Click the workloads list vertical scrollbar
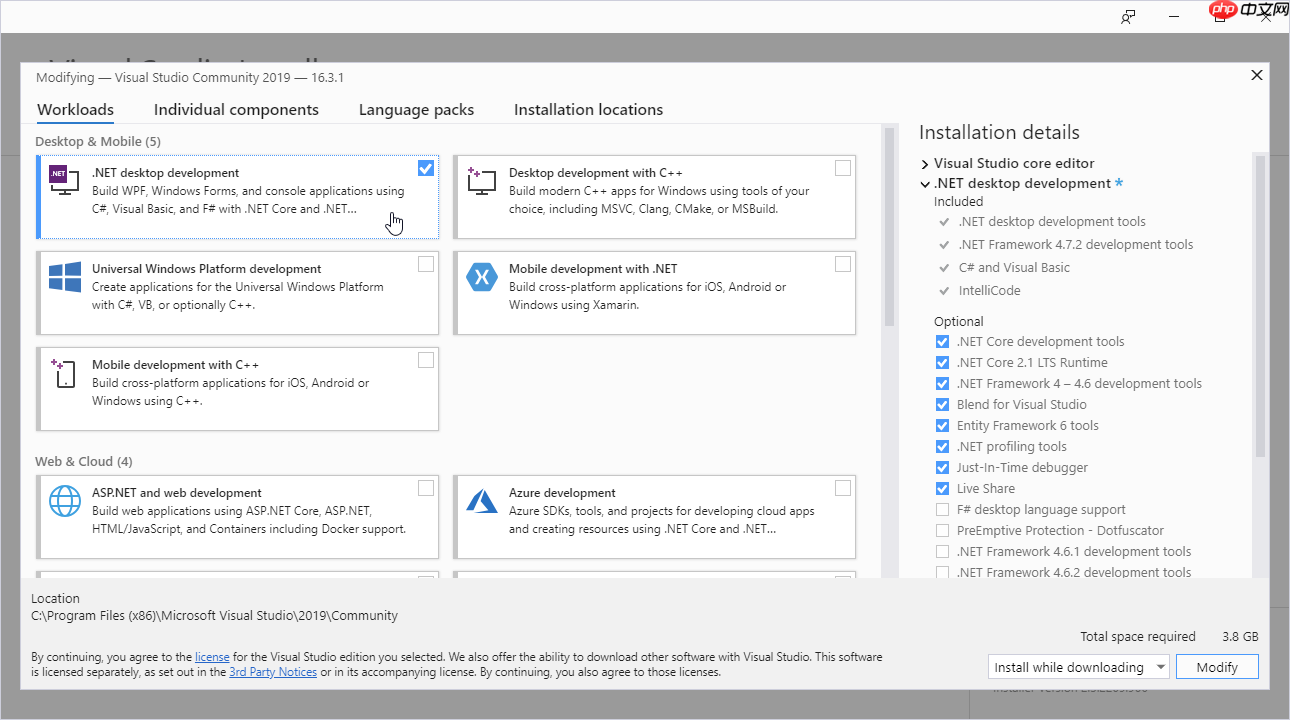The height and width of the screenshot is (720, 1290). [889, 226]
